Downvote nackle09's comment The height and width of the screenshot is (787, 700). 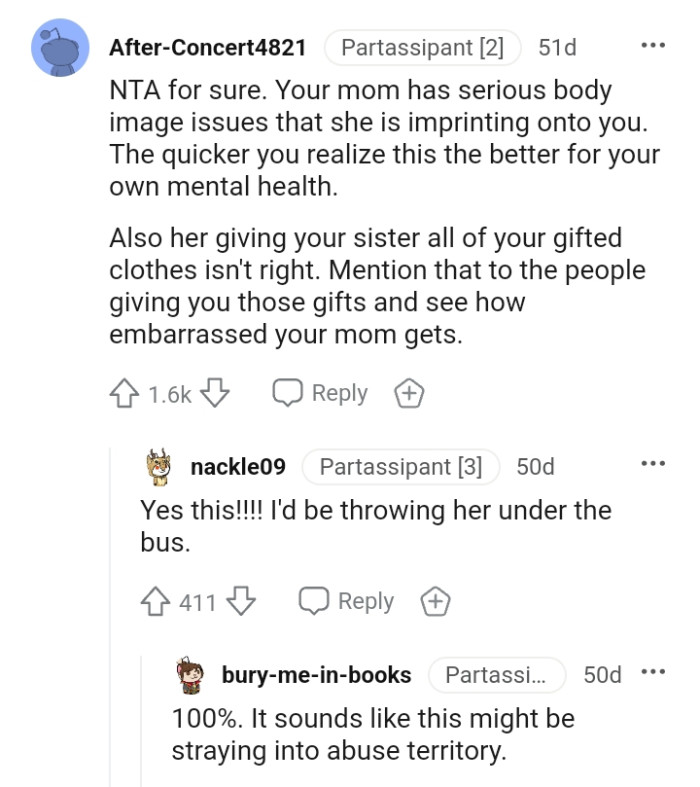pyautogui.click(x=241, y=602)
